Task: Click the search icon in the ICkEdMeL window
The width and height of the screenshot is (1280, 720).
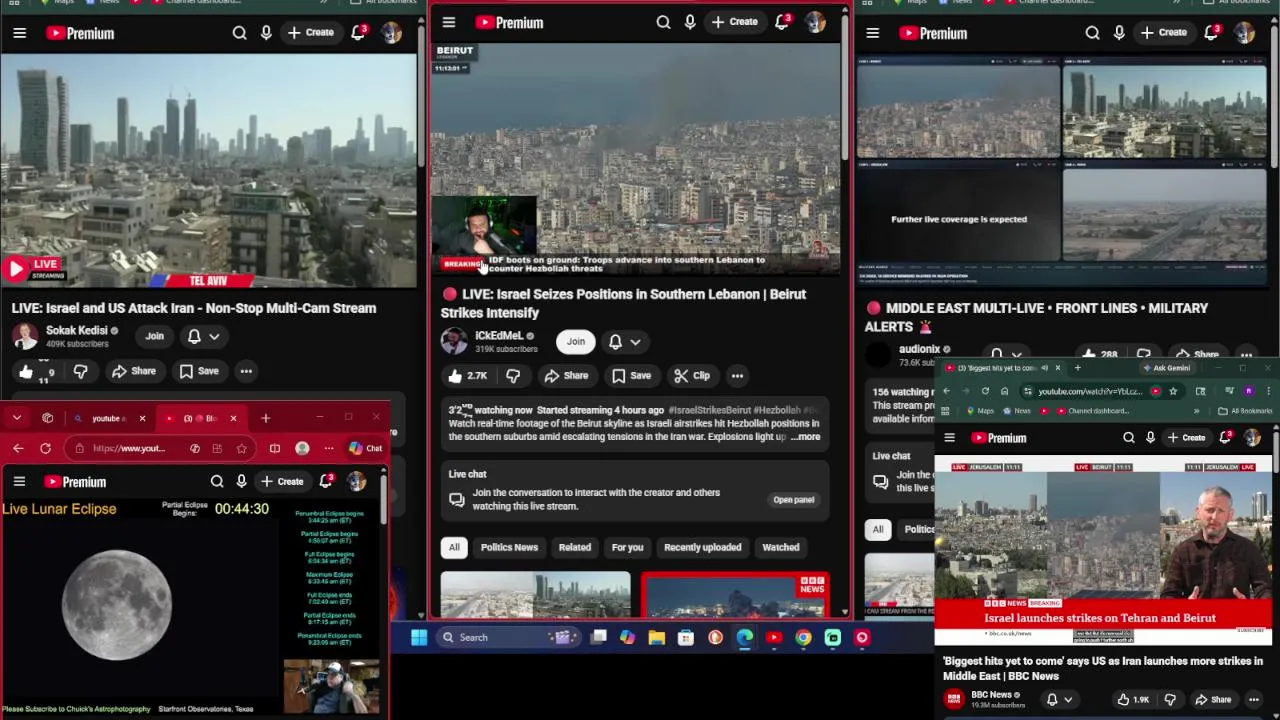Action: click(663, 22)
